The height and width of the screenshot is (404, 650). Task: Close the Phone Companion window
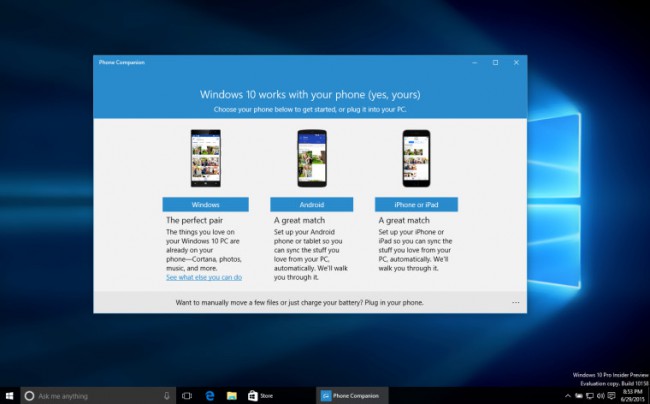(516, 63)
